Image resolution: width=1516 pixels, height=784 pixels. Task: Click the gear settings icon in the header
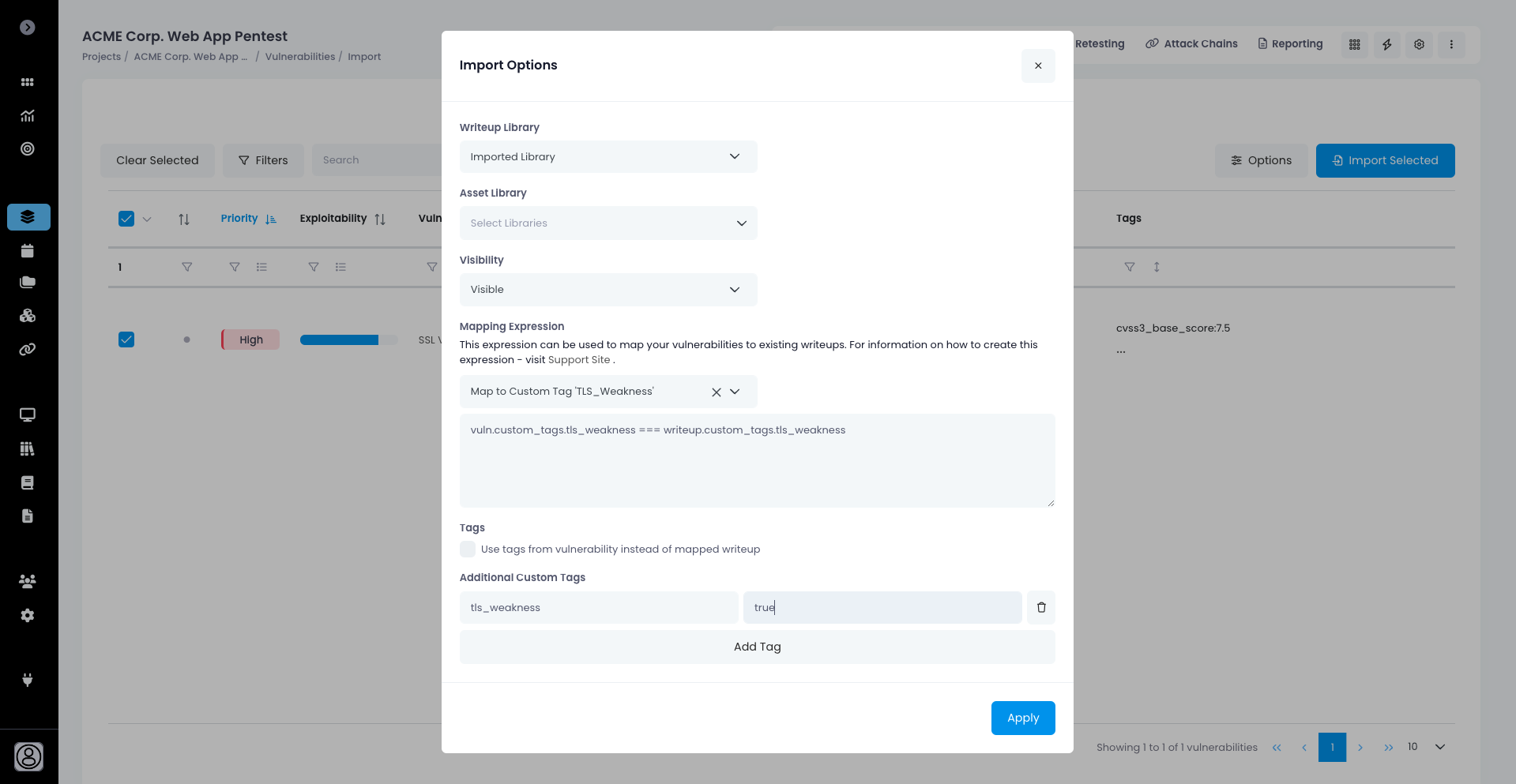[x=1419, y=44]
